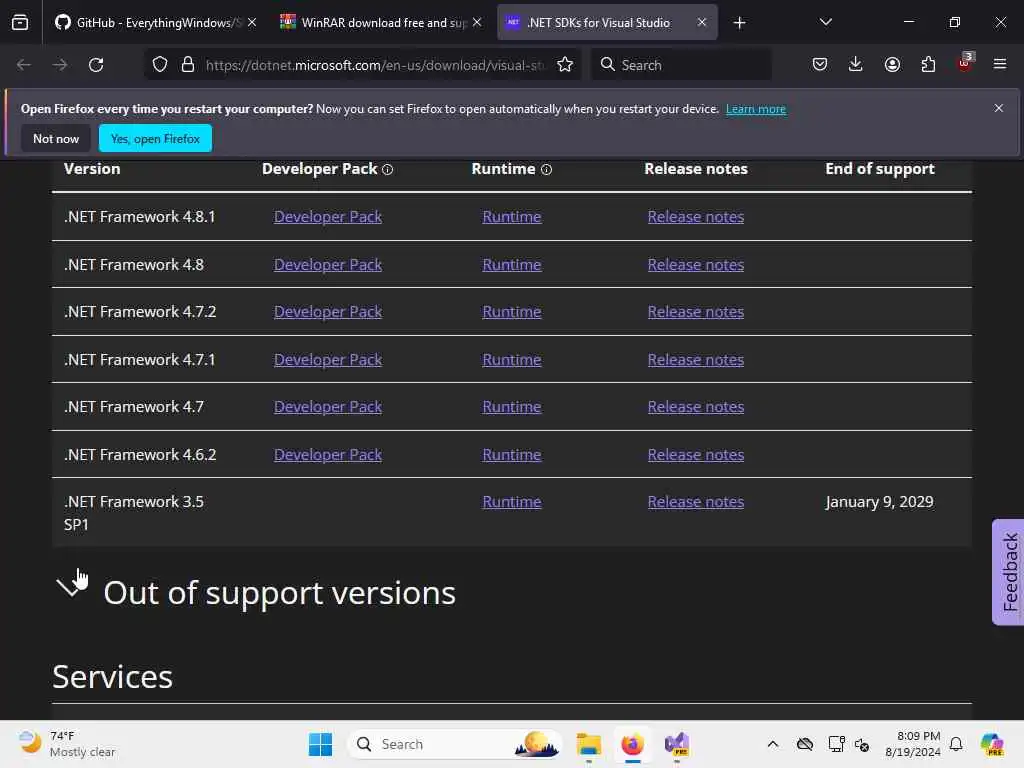Open Firefox taskbar icon
Viewport: 1024px width, 768px height.
point(632,744)
